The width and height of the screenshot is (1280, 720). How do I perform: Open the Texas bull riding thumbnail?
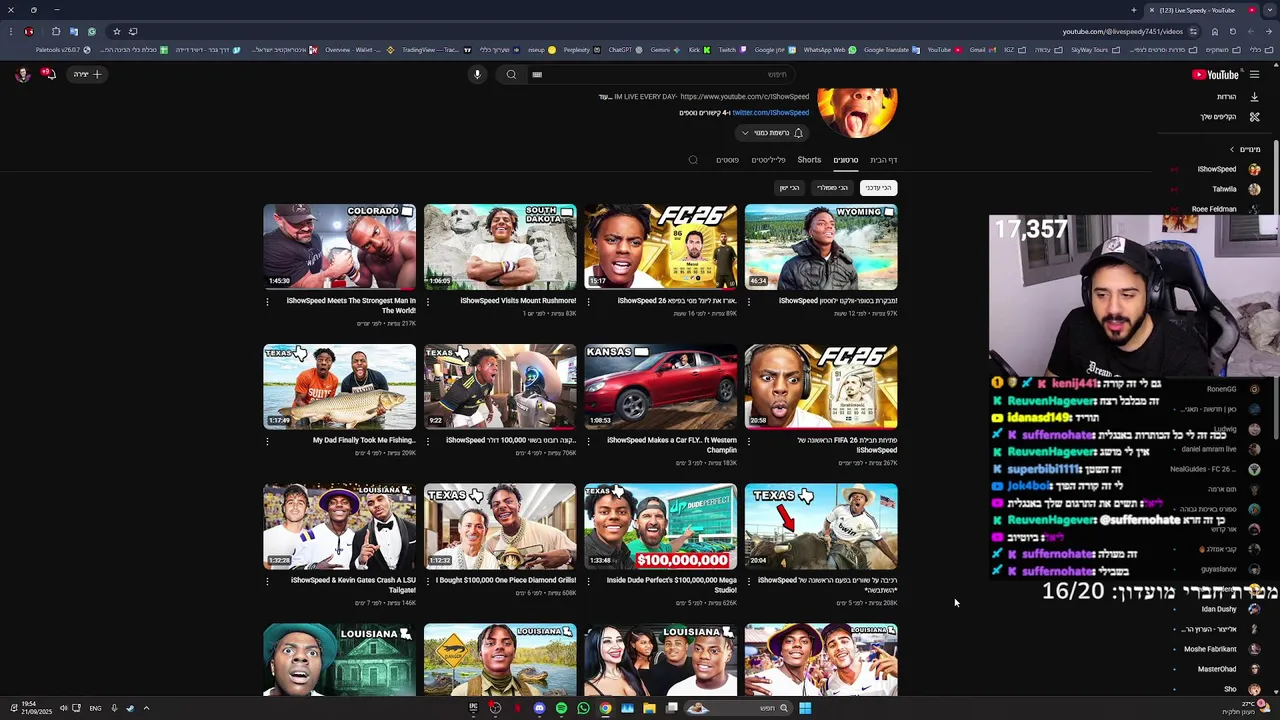click(821, 527)
